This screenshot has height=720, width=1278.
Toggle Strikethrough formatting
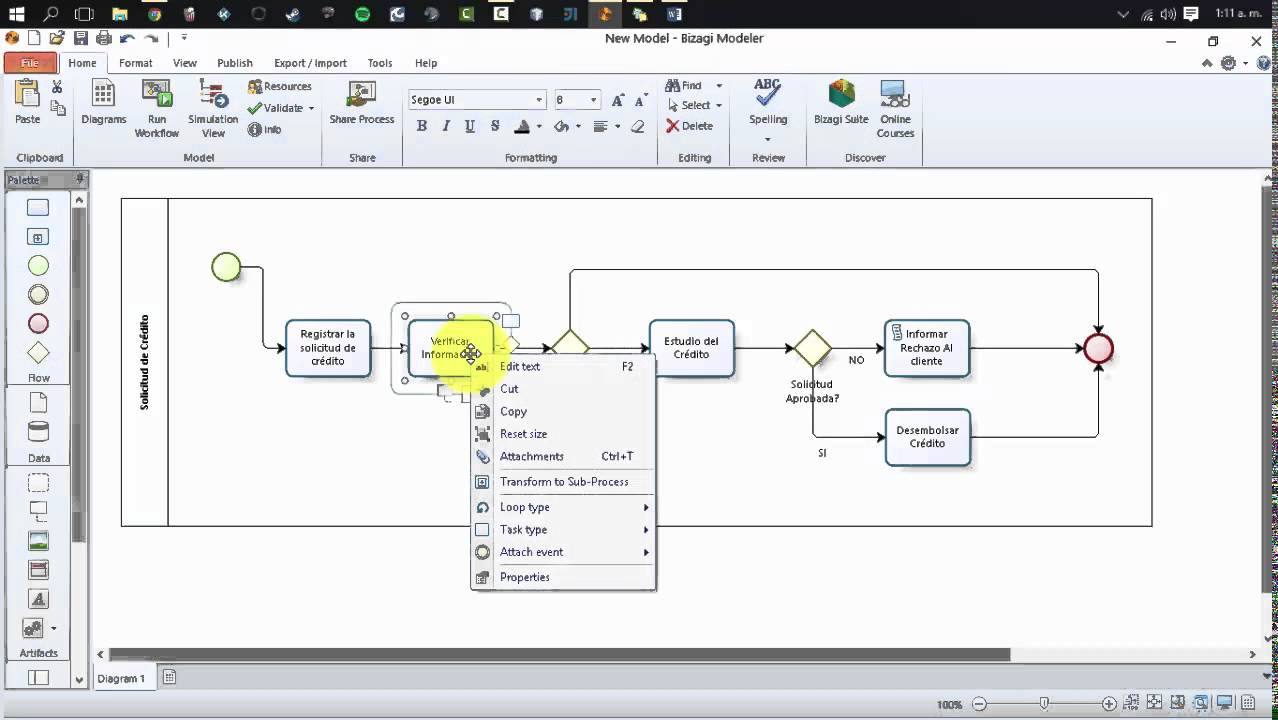pos(495,126)
